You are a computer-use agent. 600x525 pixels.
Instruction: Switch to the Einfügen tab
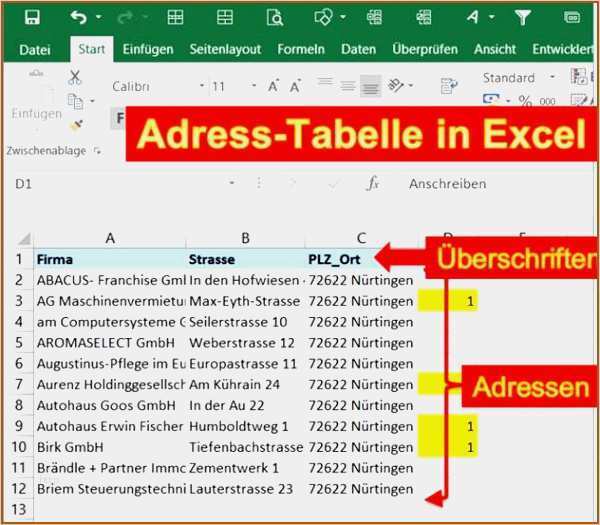[148, 49]
